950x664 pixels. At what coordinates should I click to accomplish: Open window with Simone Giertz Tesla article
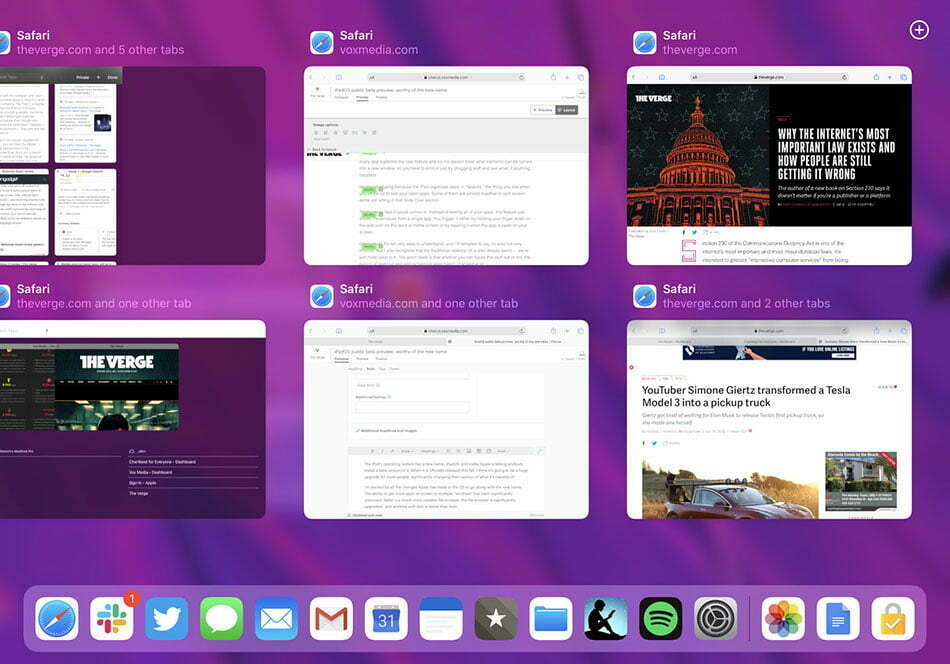[769, 419]
